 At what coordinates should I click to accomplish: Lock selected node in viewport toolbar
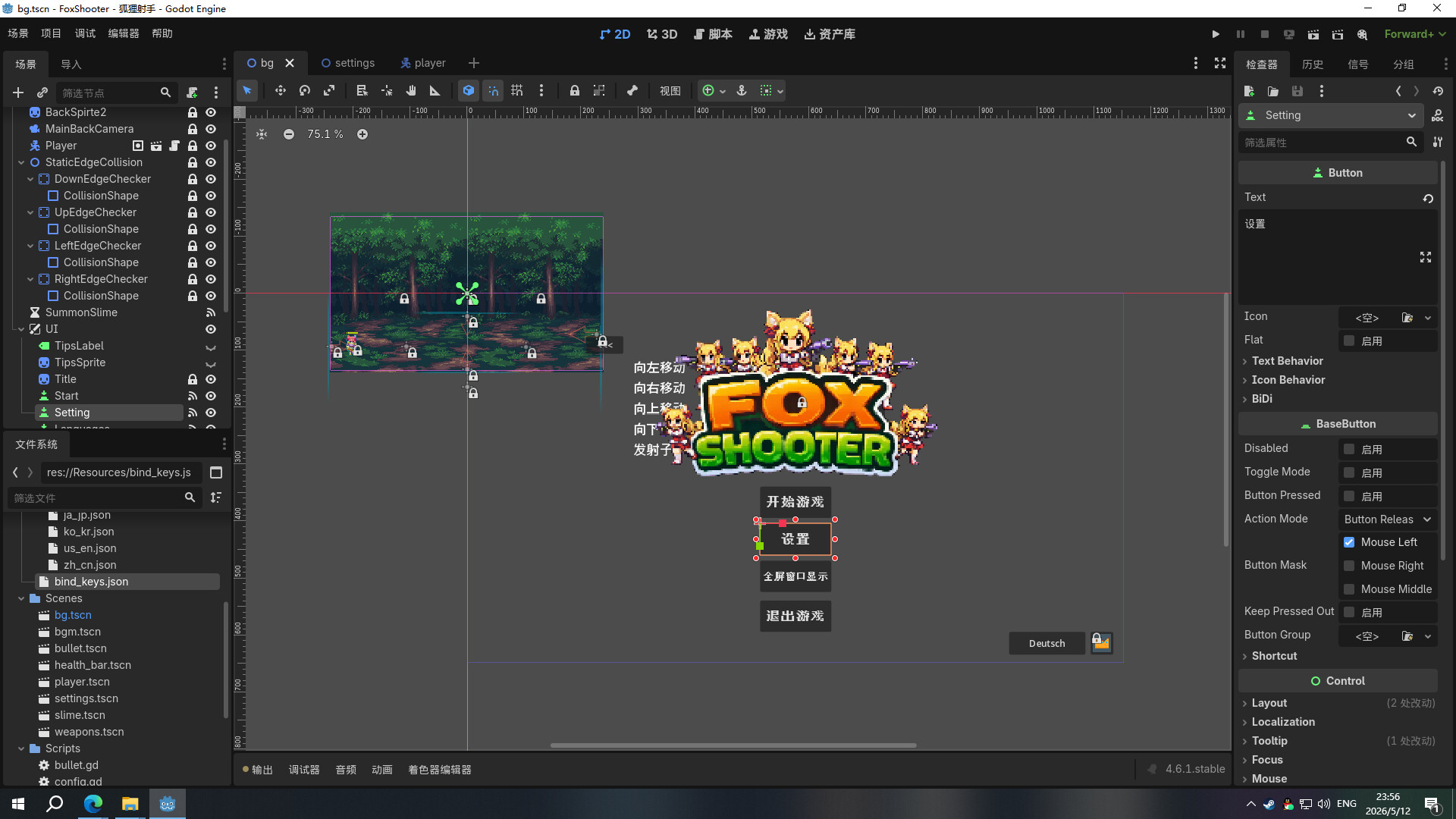[575, 91]
